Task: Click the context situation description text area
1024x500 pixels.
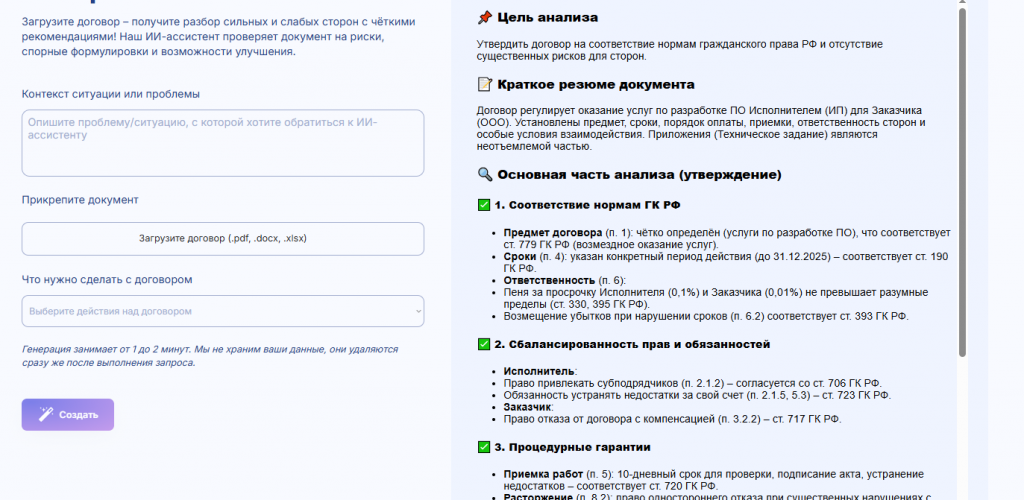Action: point(223,143)
